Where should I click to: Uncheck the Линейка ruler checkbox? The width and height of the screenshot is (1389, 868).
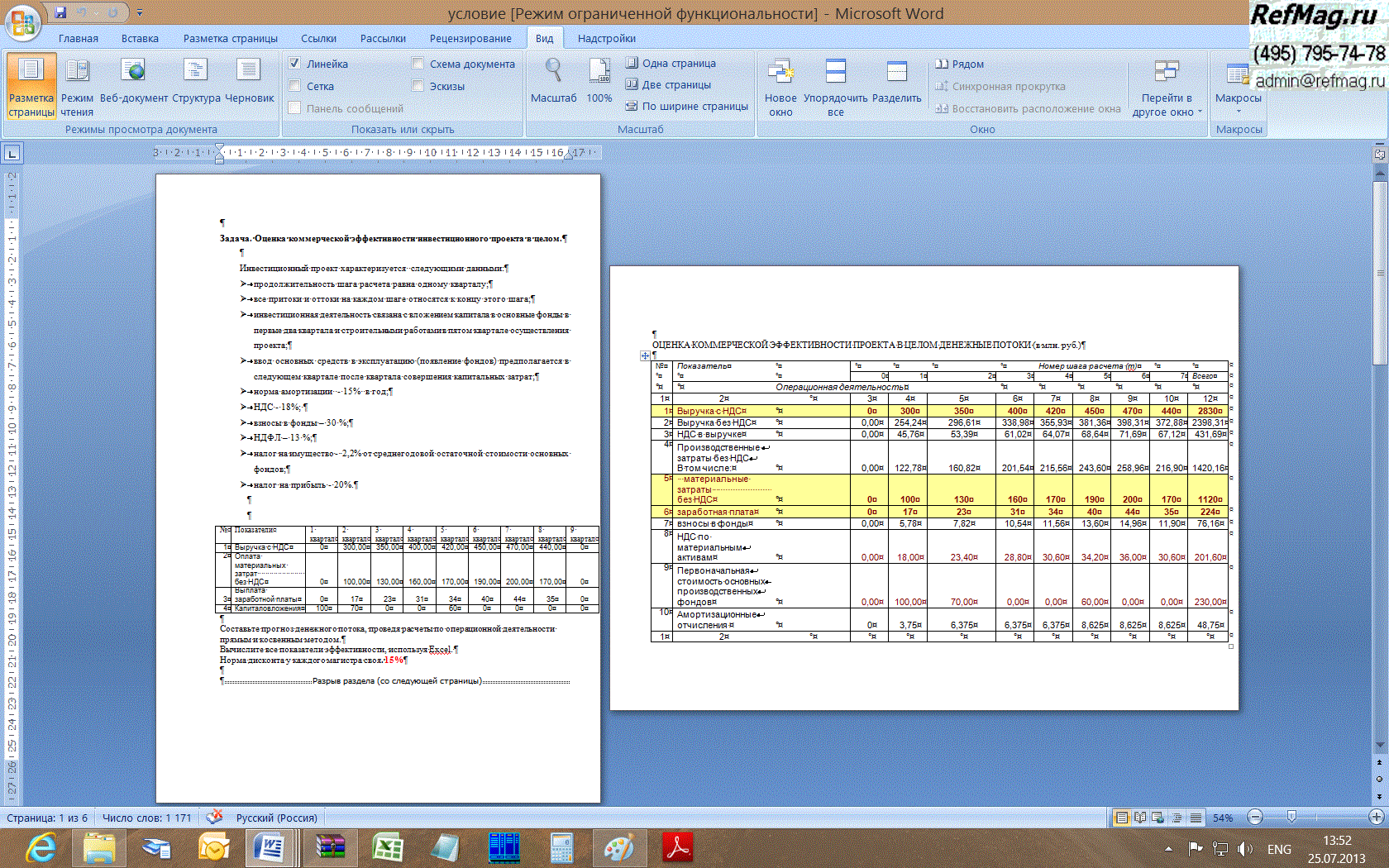point(294,64)
